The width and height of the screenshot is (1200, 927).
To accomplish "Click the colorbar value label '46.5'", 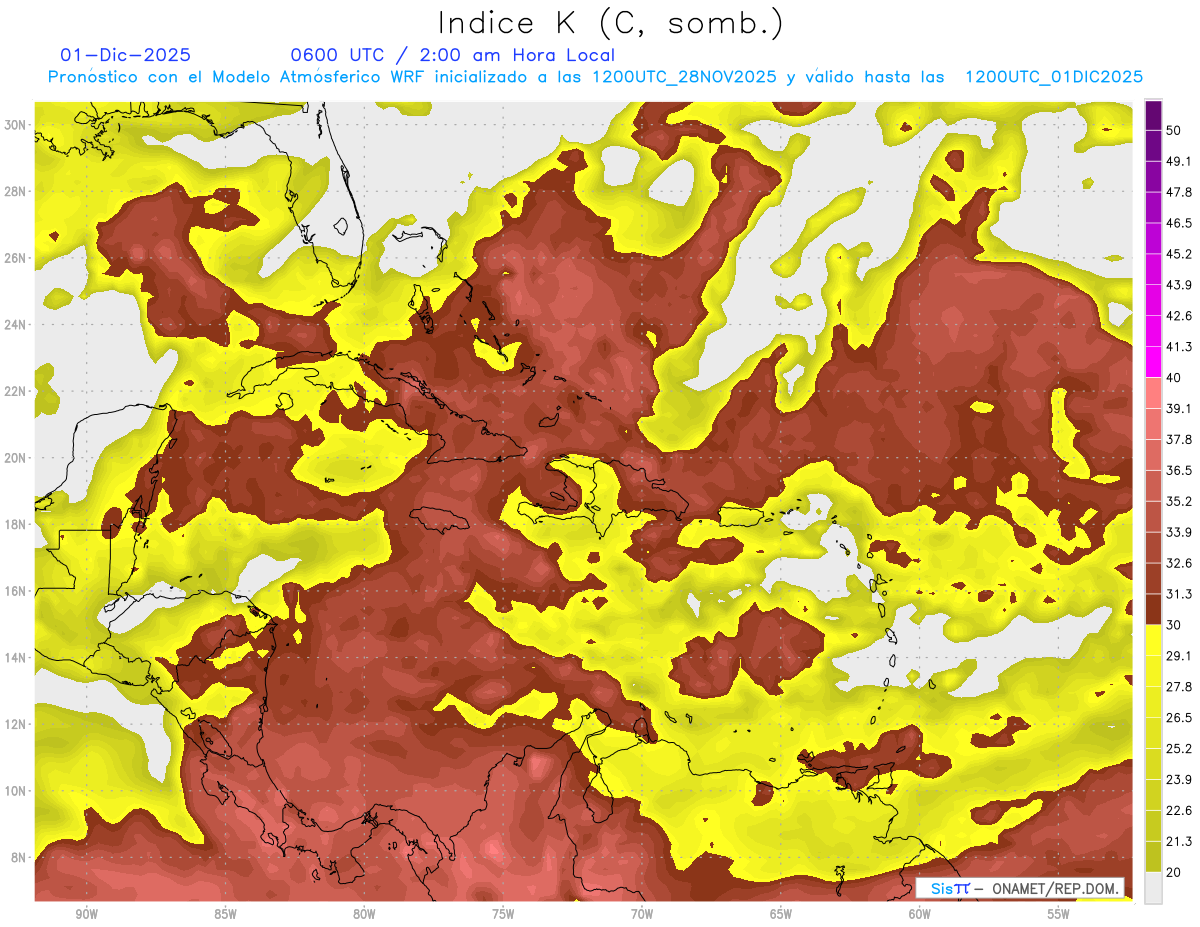I will tap(1179, 222).
